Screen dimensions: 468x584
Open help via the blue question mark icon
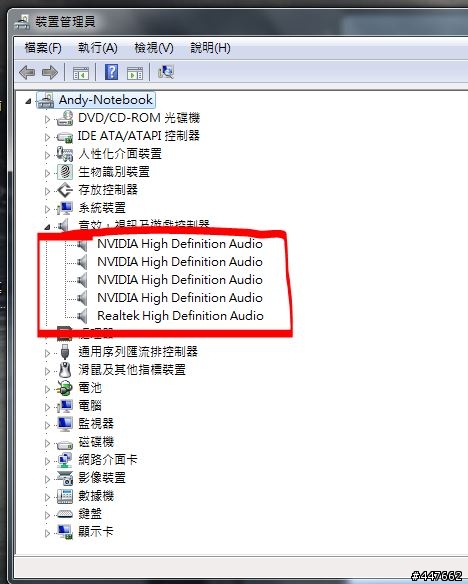tap(111, 72)
